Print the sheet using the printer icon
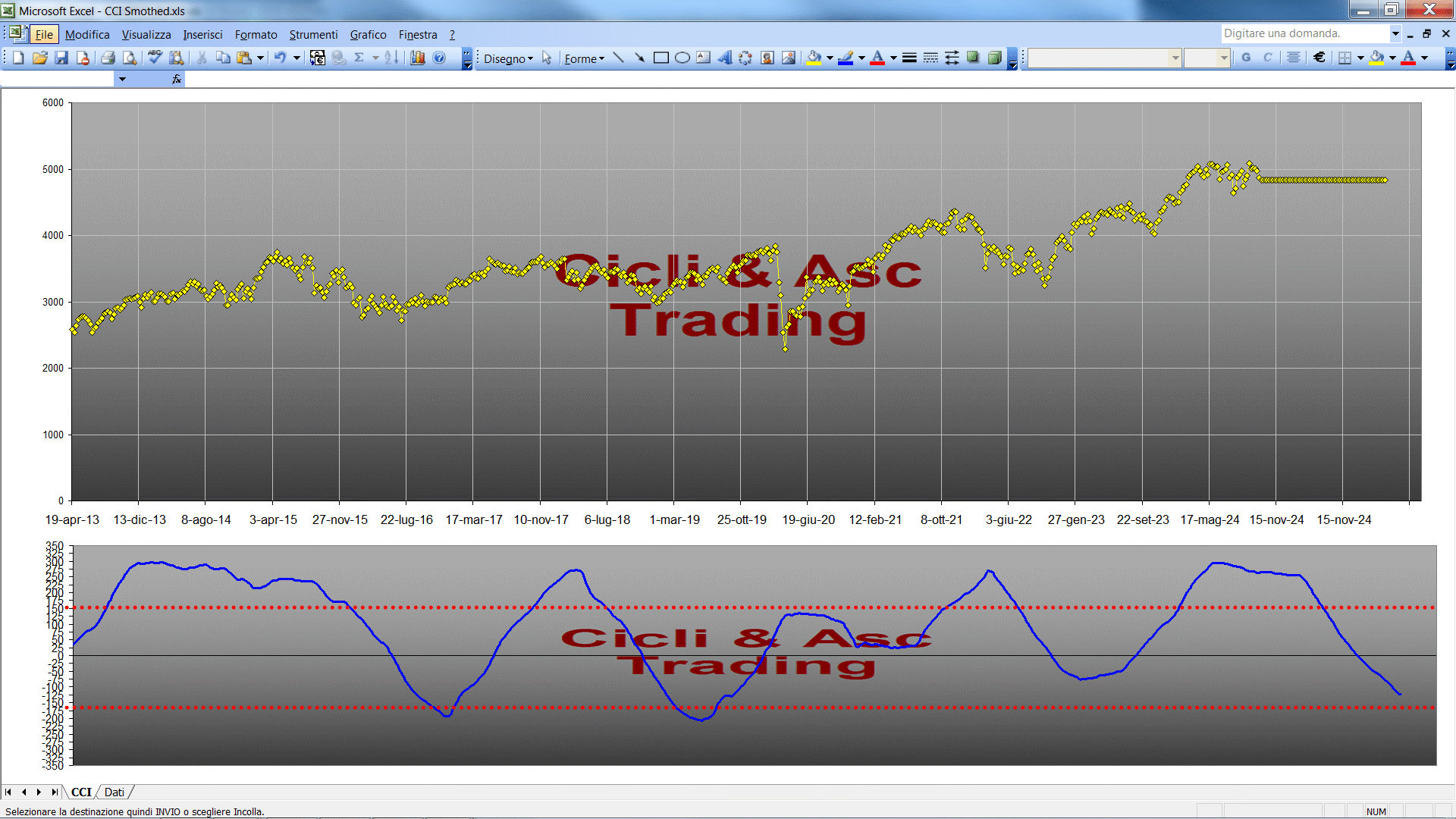 pos(108,58)
